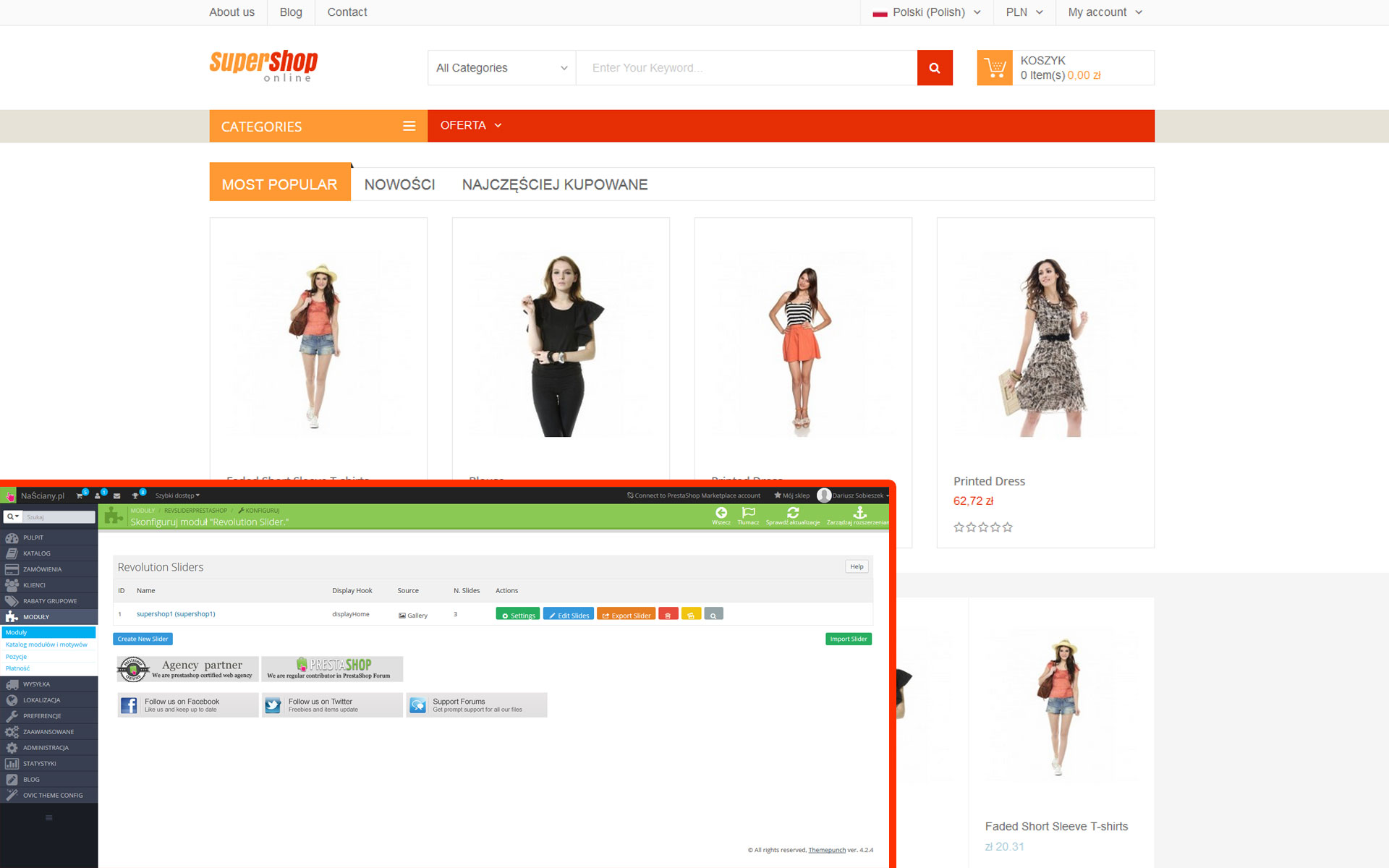Open the Szybki dostęp quick access dropdown

click(x=177, y=495)
